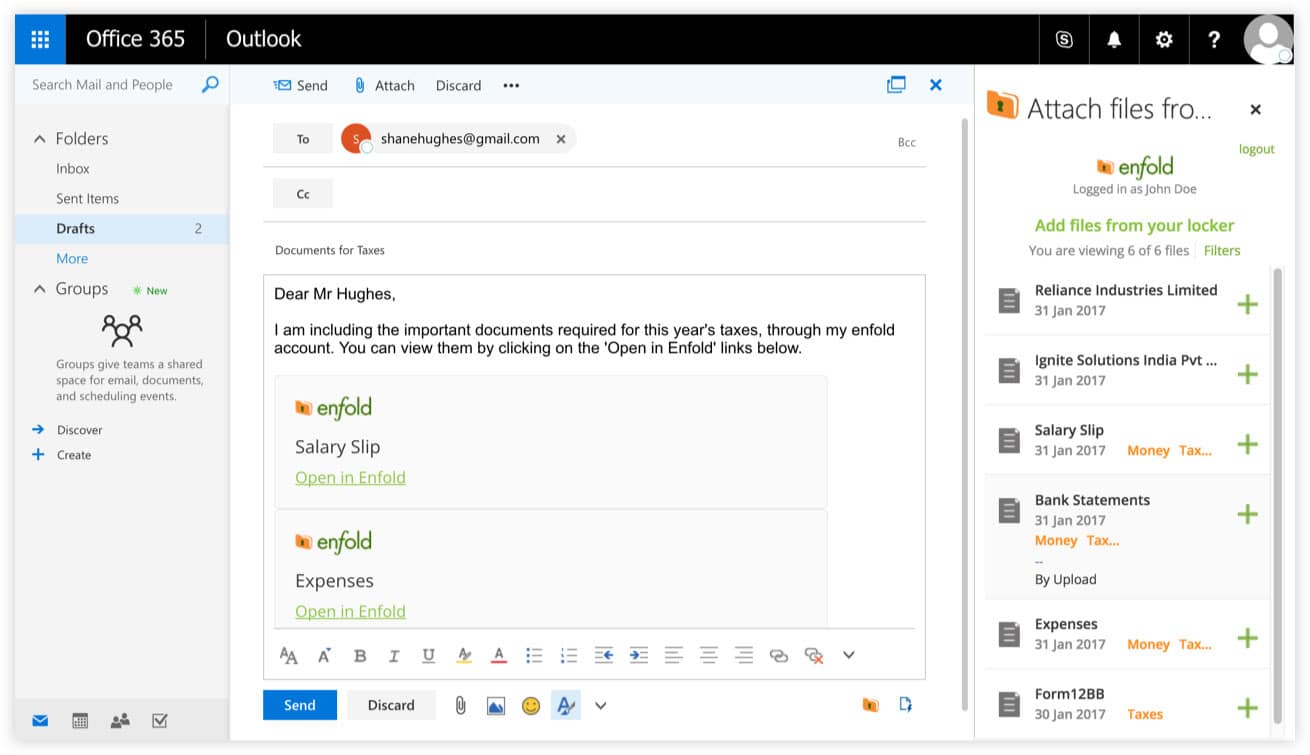1310x755 pixels.
Task: Remove shanehughes@gmail.com from recipients
Action: click(x=561, y=139)
